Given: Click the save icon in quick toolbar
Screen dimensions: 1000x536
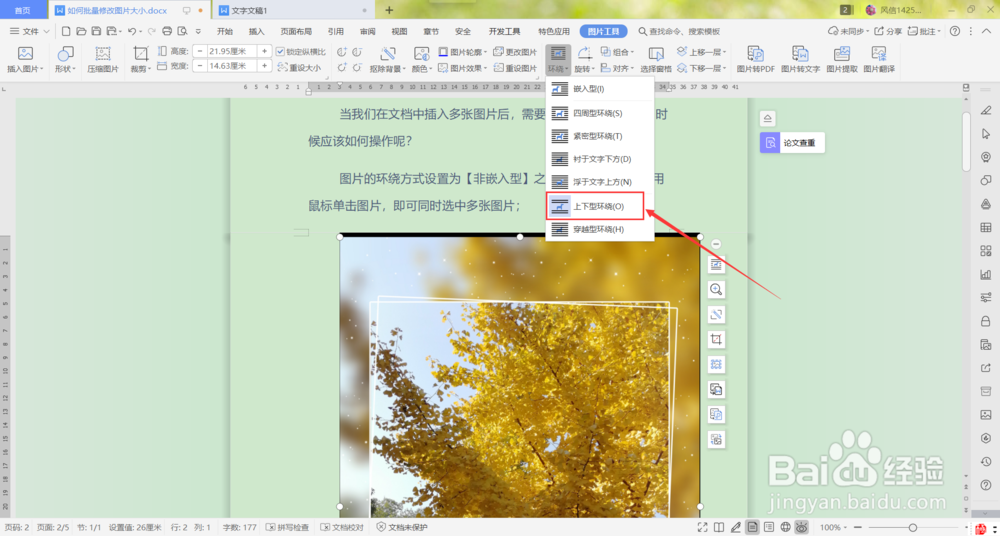Looking at the screenshot, I should pos(96,31).
